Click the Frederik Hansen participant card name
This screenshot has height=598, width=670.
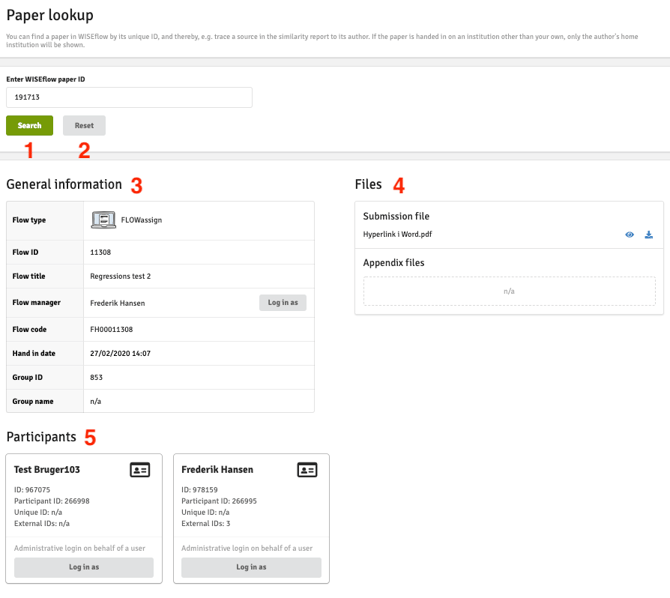click(217, 469)
